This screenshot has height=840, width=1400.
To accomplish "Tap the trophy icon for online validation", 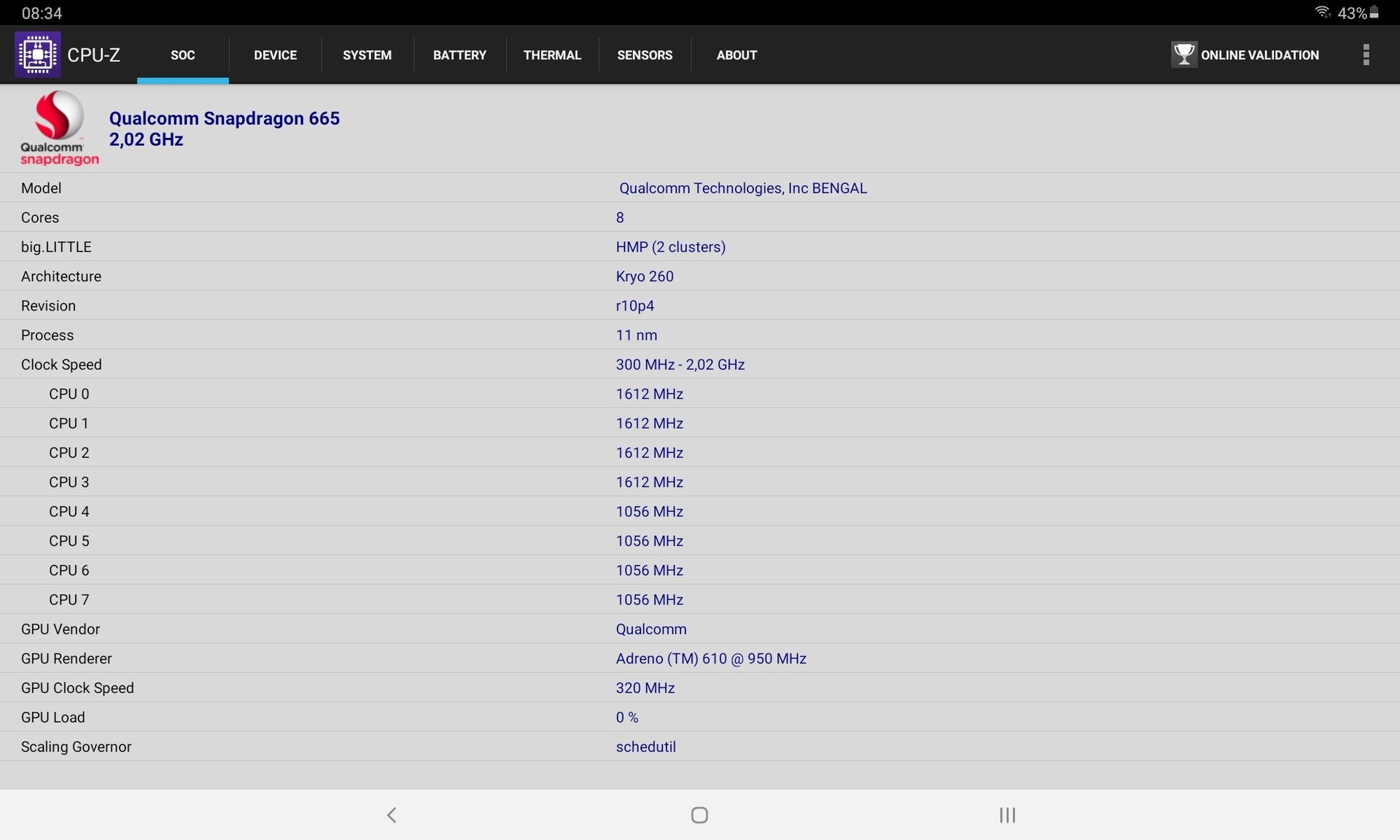I will pos(1184,55).
